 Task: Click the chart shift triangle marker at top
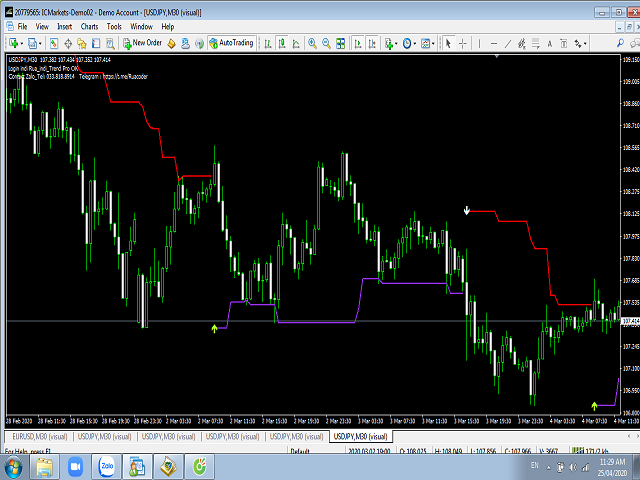(x=497, y=56)
